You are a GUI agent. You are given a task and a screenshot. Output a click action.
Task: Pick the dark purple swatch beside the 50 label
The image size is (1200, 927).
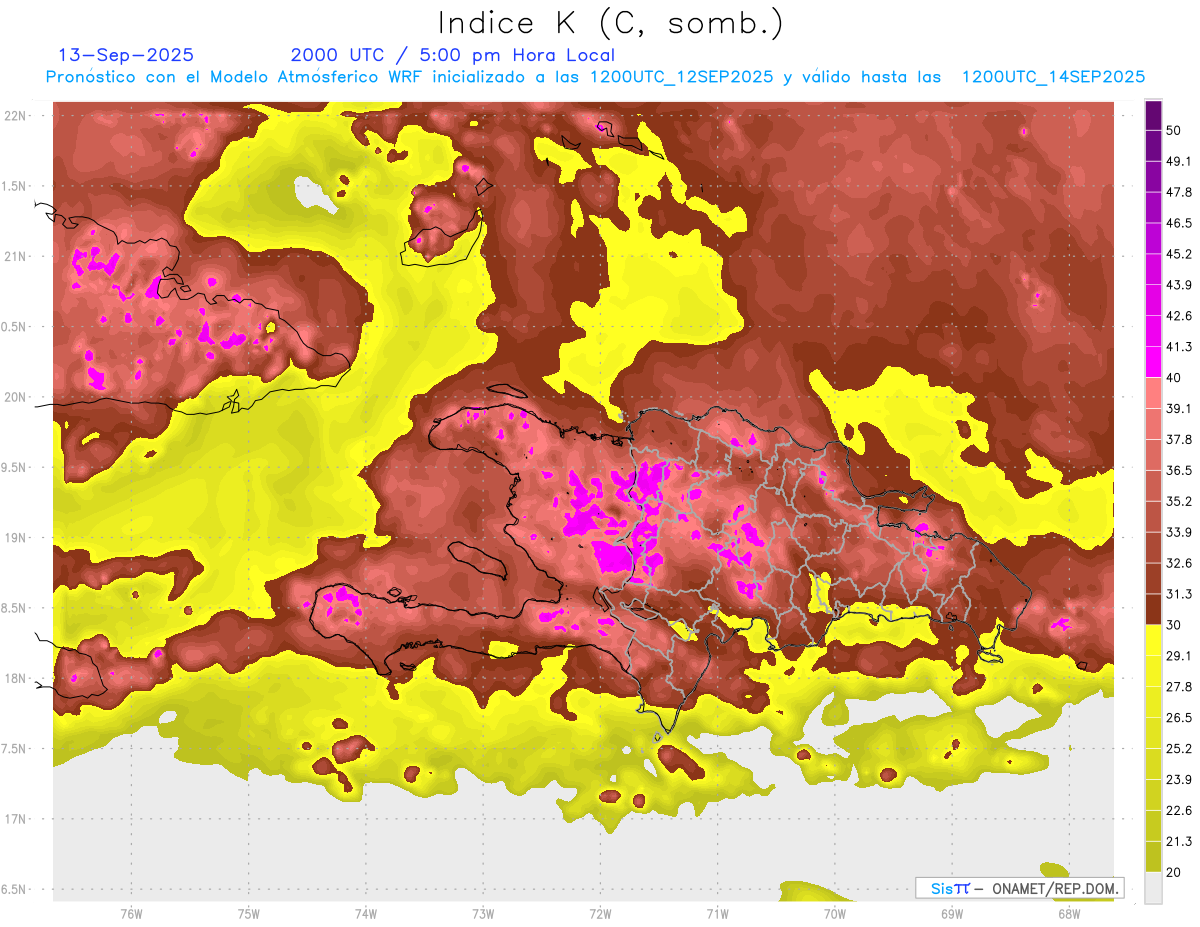pos(1153,115)
